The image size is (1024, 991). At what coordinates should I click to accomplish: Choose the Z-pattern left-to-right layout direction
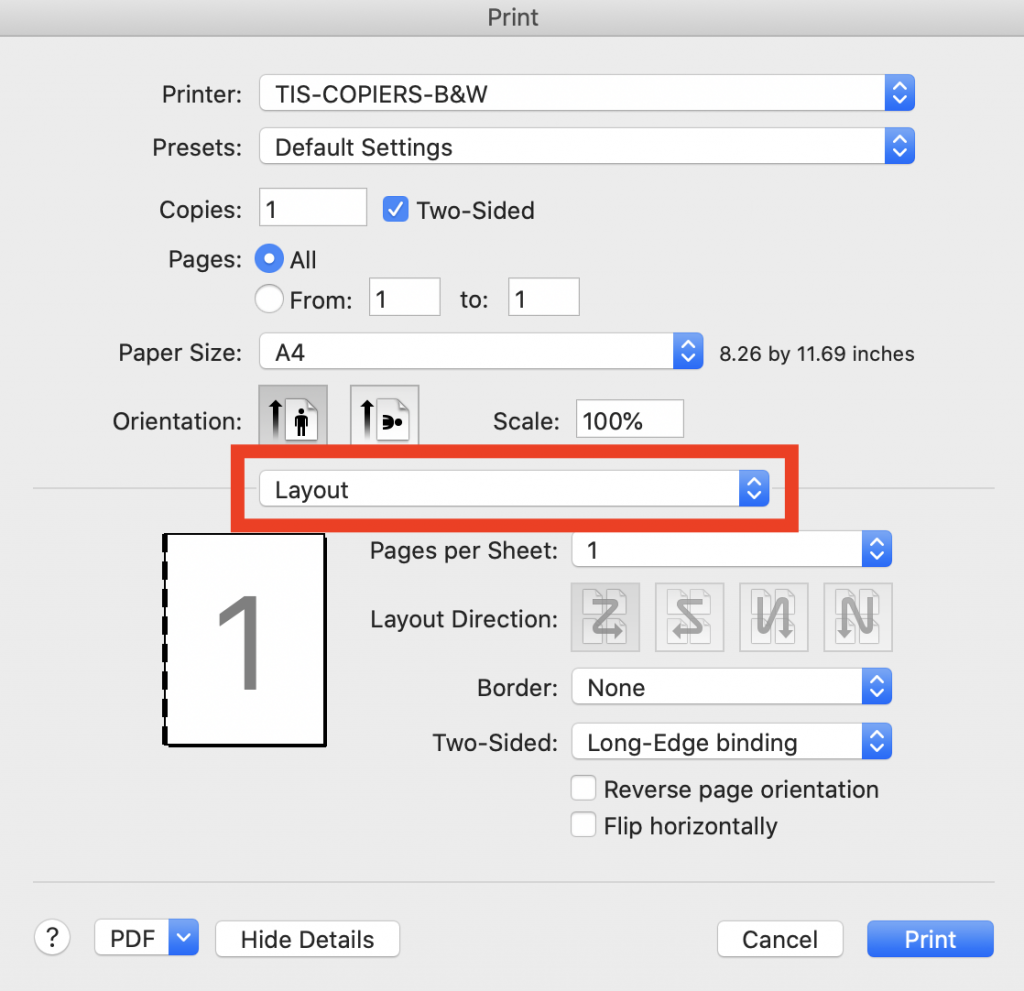click(604, 618)
